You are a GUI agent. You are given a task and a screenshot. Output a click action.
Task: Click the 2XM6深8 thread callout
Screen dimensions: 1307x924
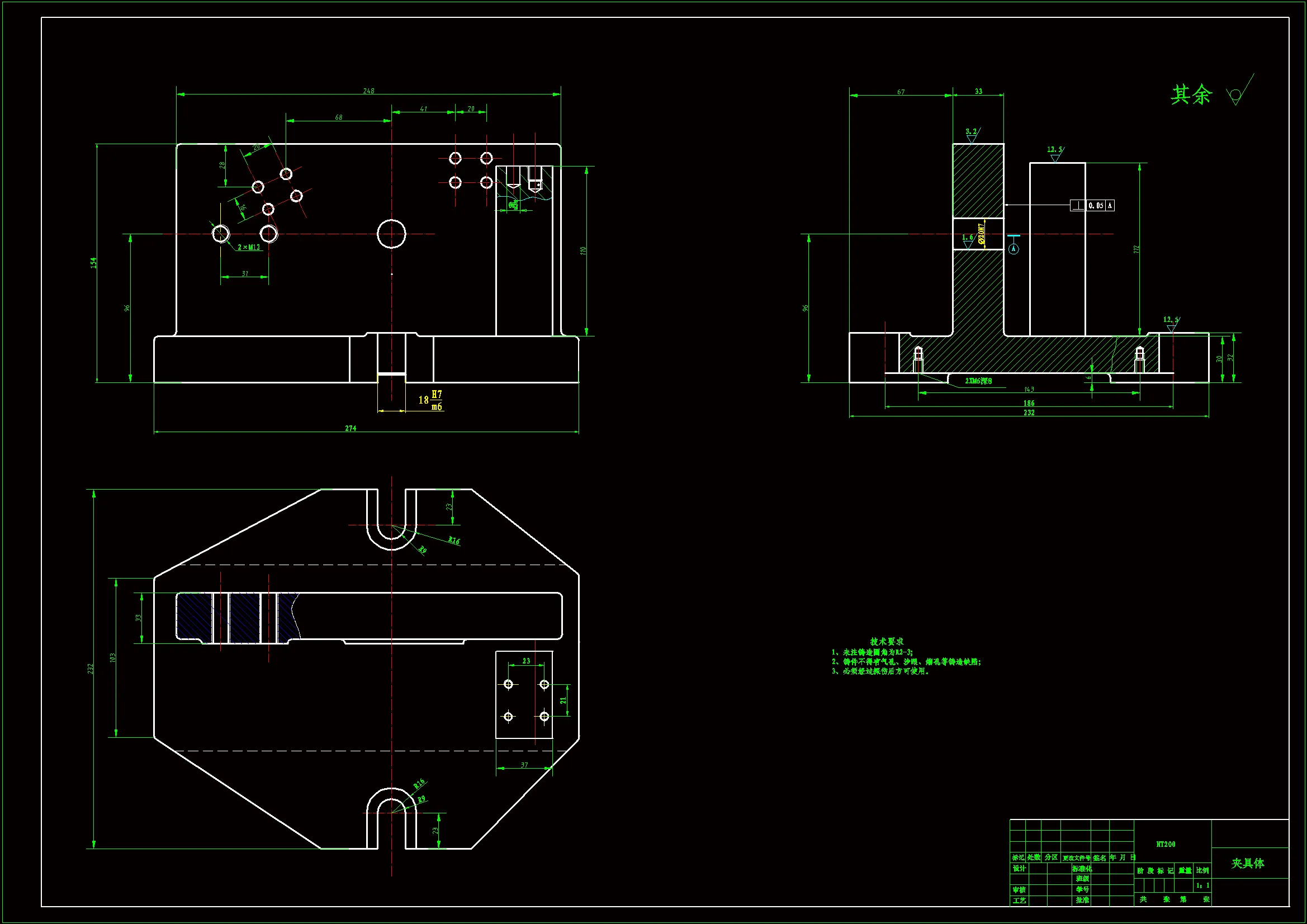pos(978,381)
